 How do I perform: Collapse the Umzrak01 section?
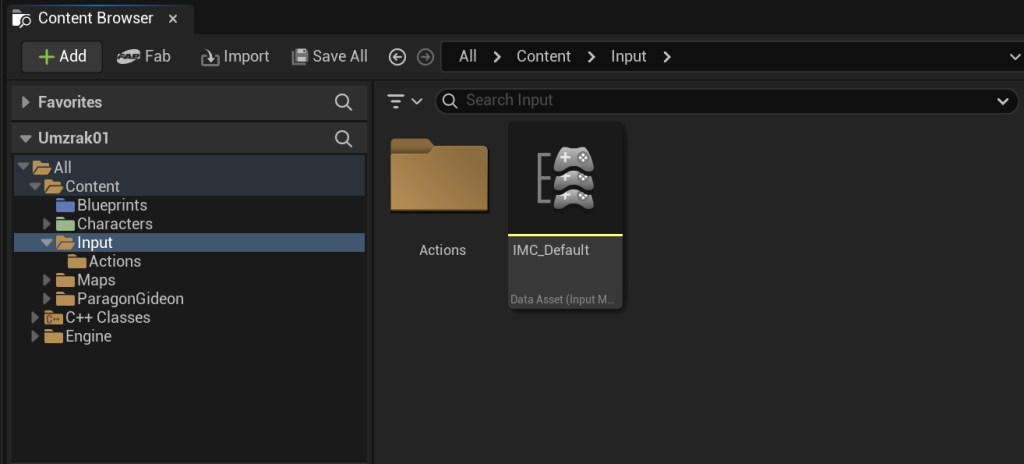(x=25, y=138)
